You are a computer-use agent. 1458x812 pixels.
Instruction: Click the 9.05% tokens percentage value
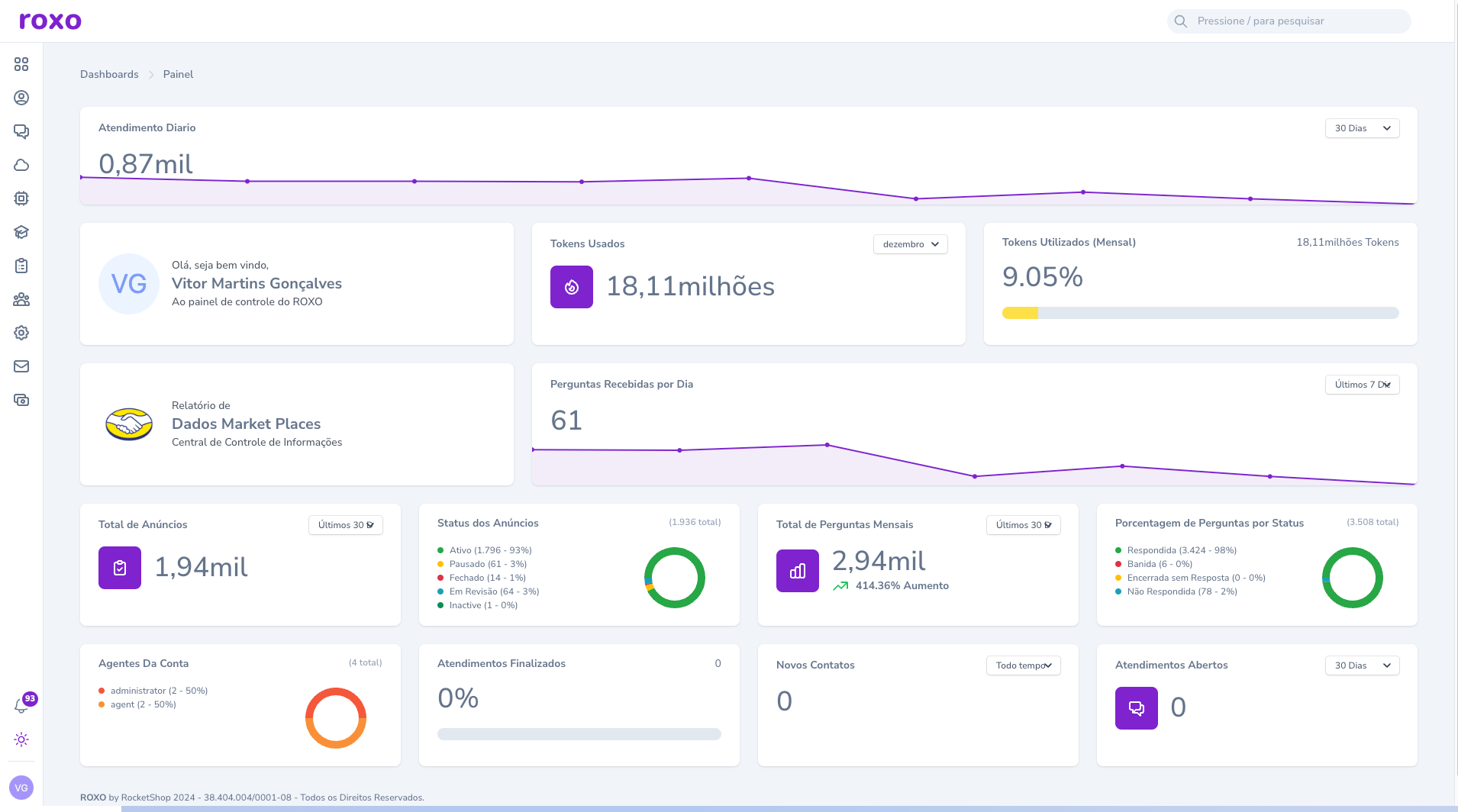[x=1043, y=277]
